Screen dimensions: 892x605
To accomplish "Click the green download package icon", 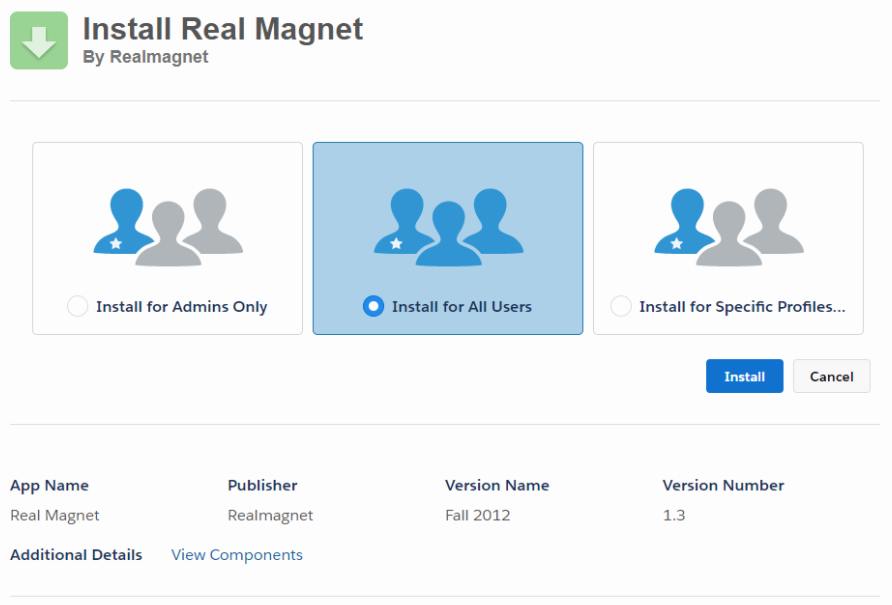I will [x=39, y=40].
